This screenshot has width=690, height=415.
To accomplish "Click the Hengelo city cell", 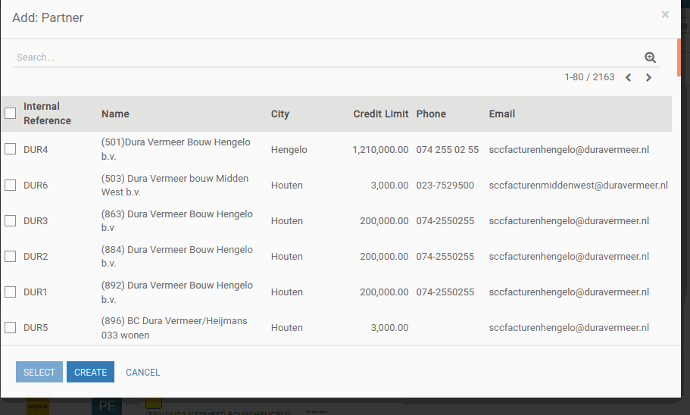I will pos(289,150).
